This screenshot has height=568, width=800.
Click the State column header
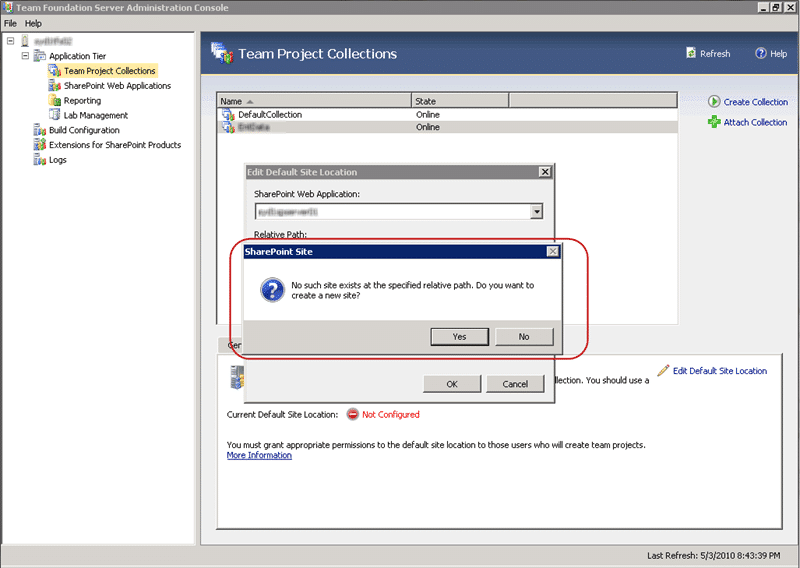tap(460, 101)
